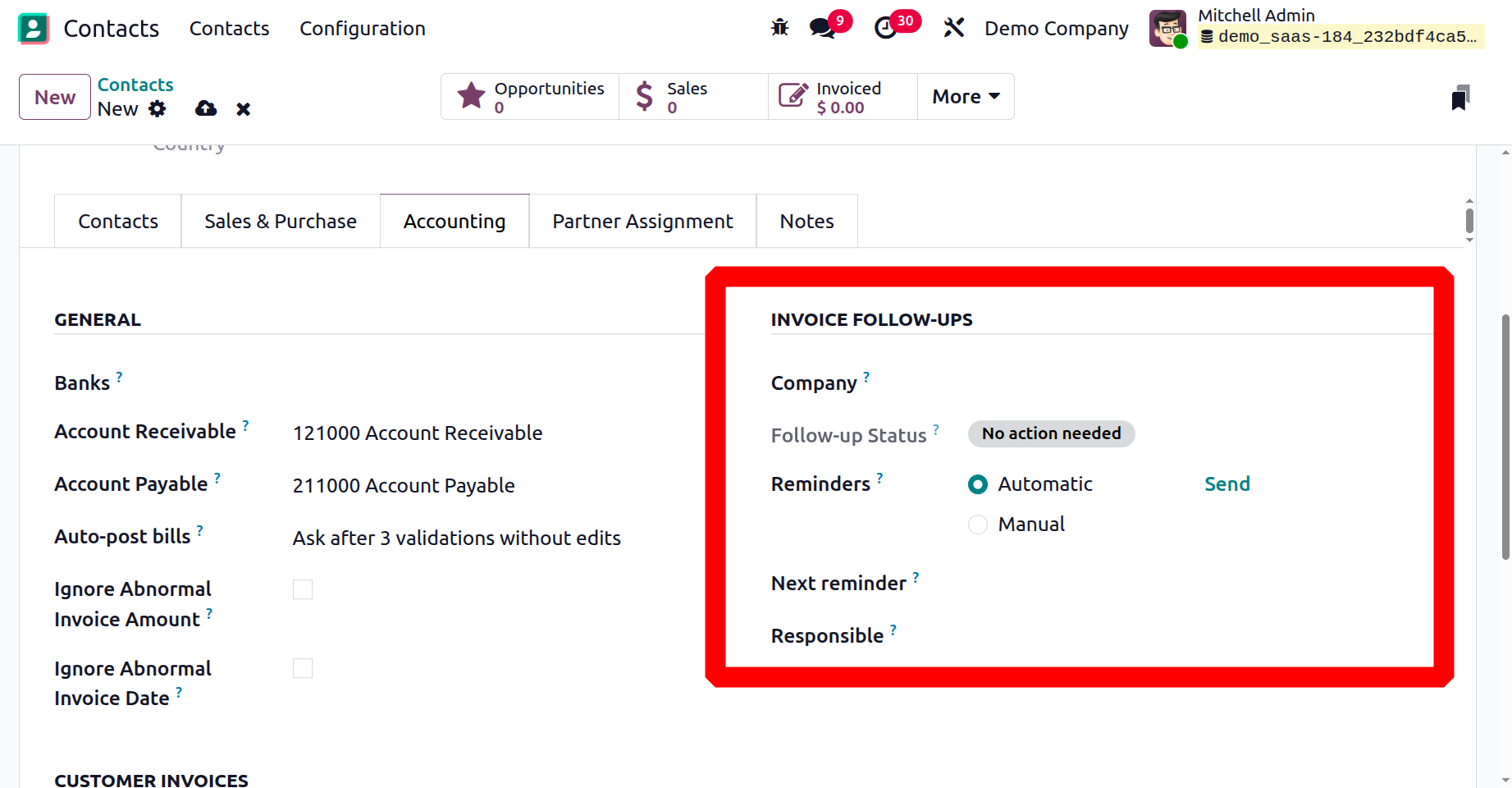The height and width of the screenshot is (788, 1512).
Task: Click the bookmark icon at top right
Action: pyautogui.click(x=1460, y=98)
